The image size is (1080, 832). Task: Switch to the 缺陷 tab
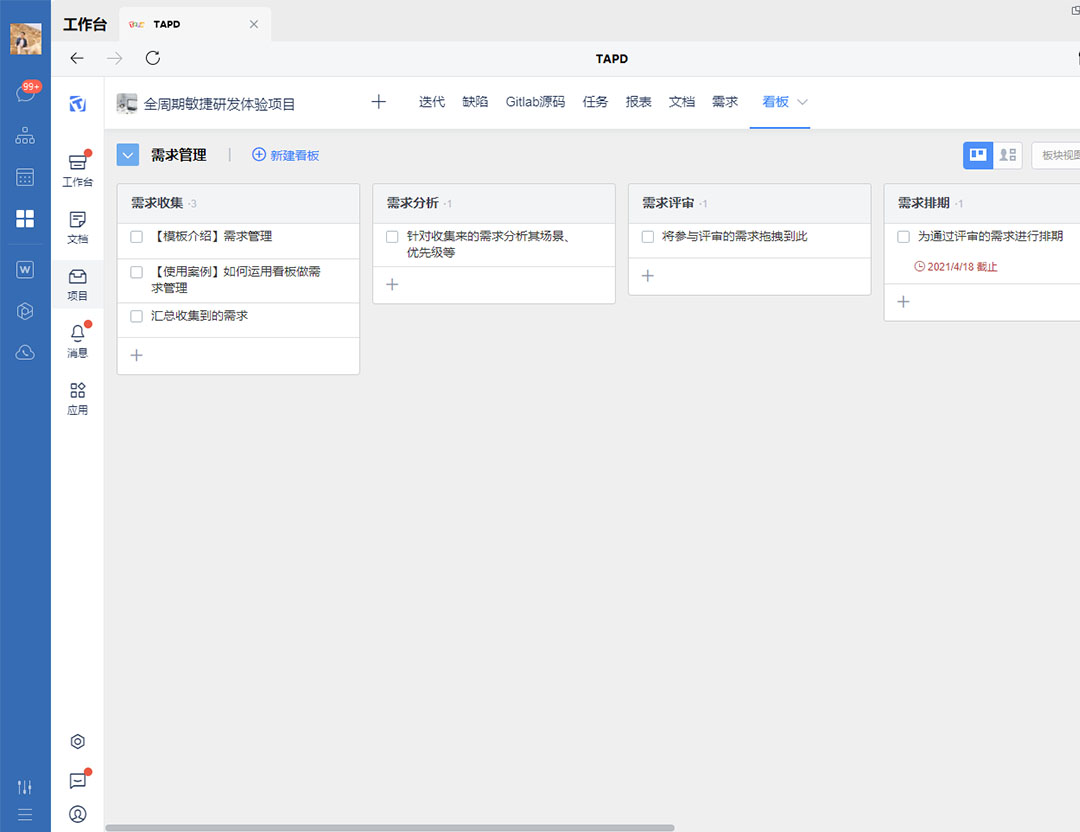475,102
